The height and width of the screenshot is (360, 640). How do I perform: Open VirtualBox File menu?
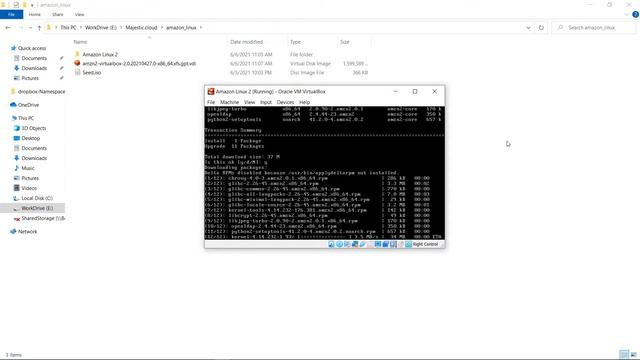click(211, 102)
